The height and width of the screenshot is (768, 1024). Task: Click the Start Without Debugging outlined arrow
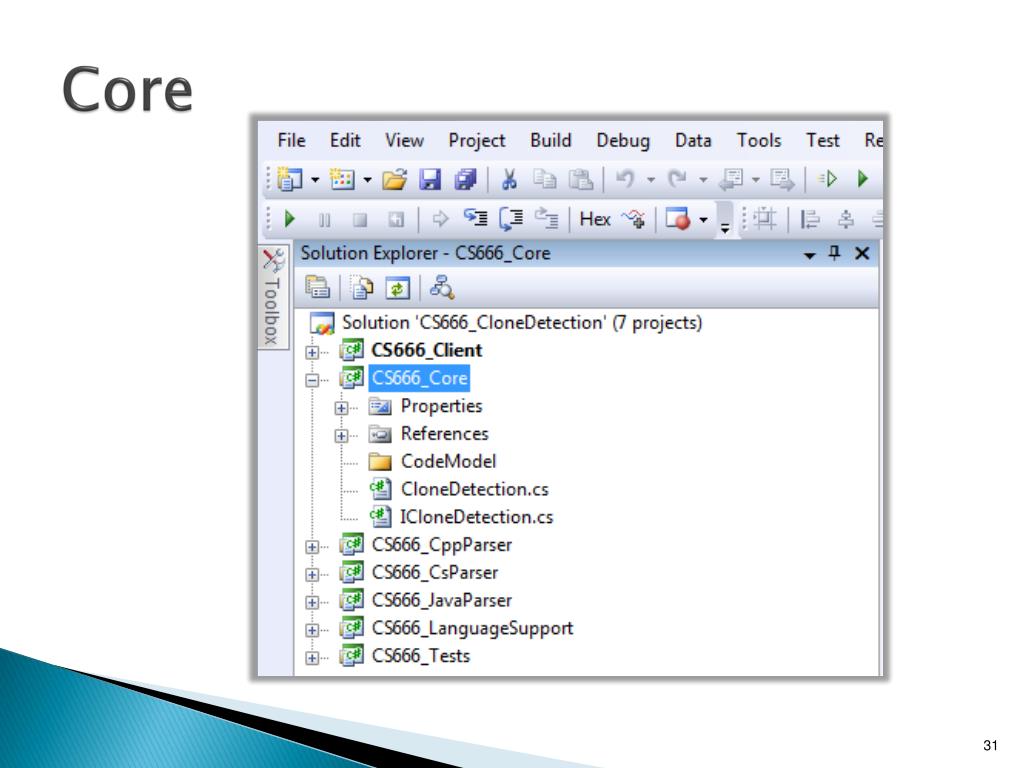point(827,178)
